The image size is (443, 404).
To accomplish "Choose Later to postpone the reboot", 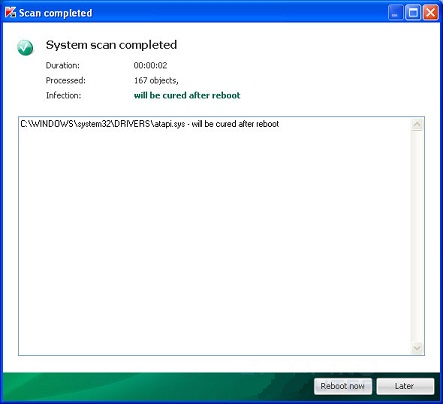I will (405, 386).
